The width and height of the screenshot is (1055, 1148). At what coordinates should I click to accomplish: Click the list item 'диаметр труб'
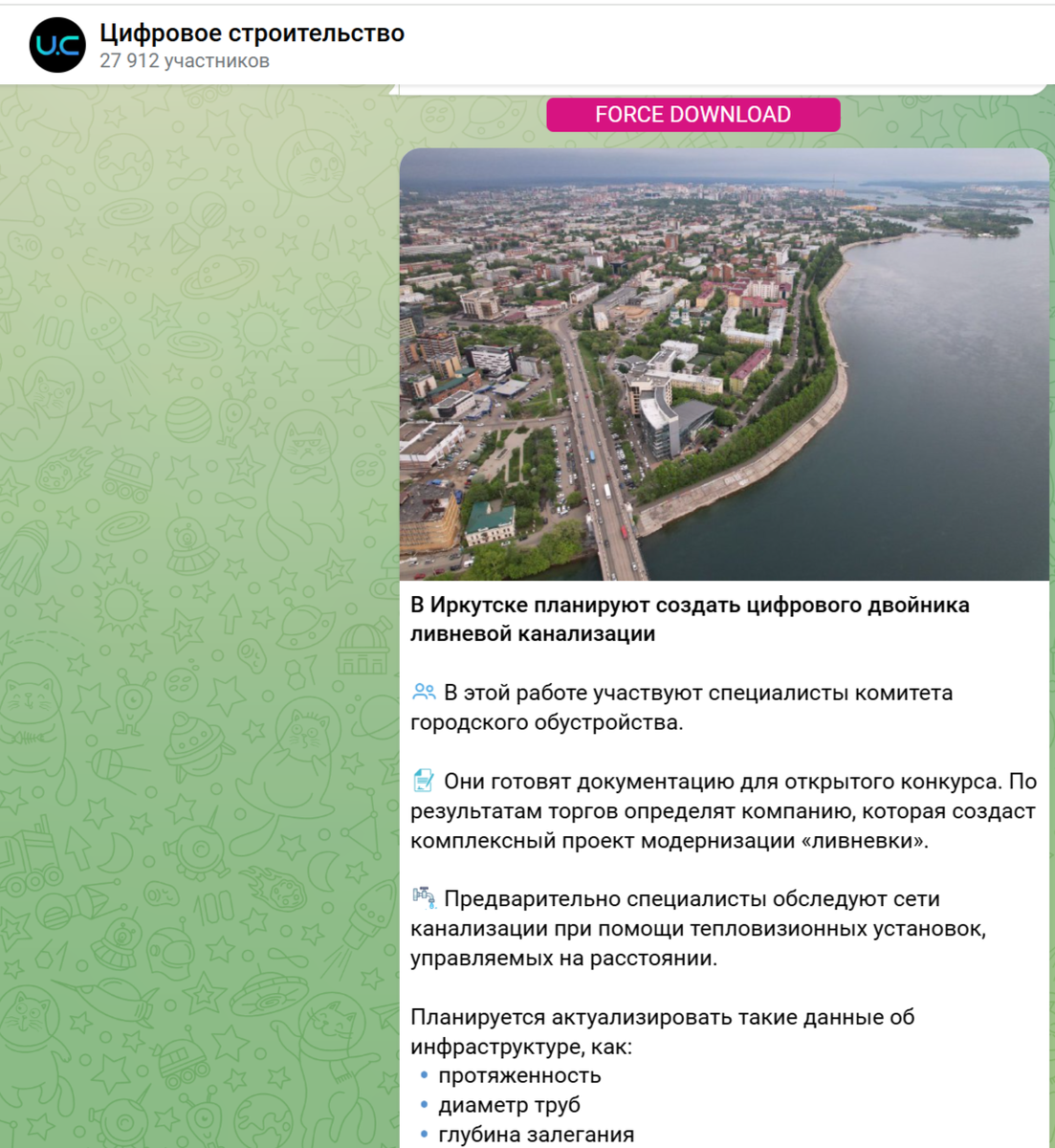click(x=508, y=1105)
